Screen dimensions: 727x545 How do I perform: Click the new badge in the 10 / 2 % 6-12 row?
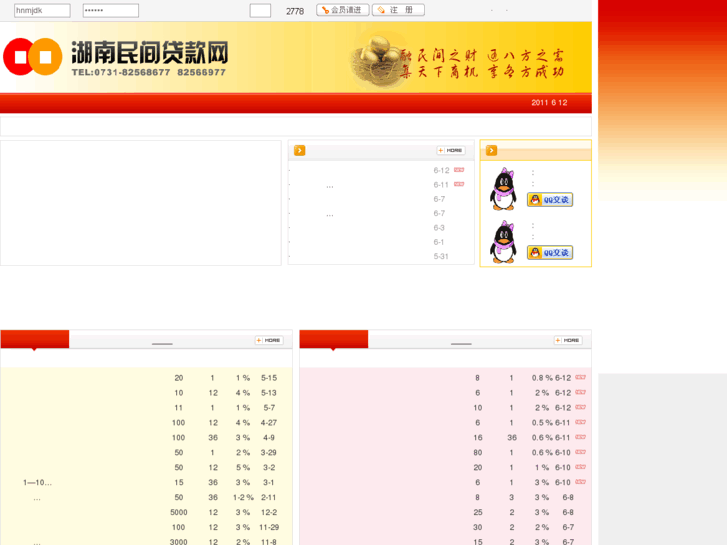click(x=580, y=407)
